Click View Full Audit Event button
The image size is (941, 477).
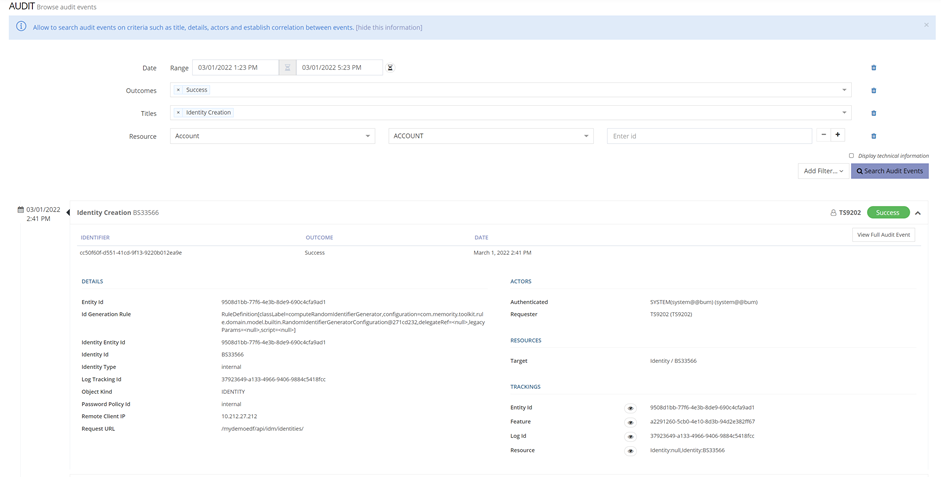[x=883, y=235]
